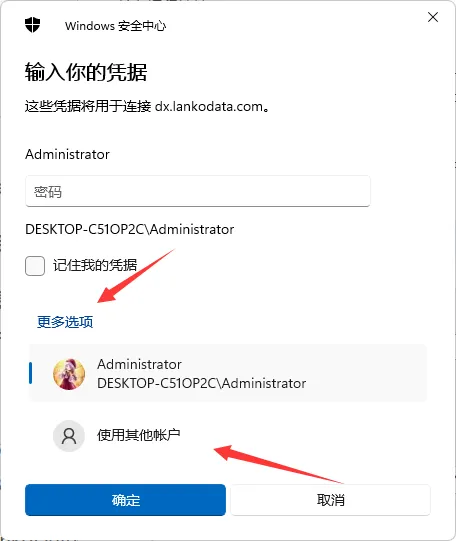Image resolution: width=456 pixels, height=541 pixels.
Task: Click the DESKTOP-C51OP2C\Administrator text below password field
Action: (130, 229)
